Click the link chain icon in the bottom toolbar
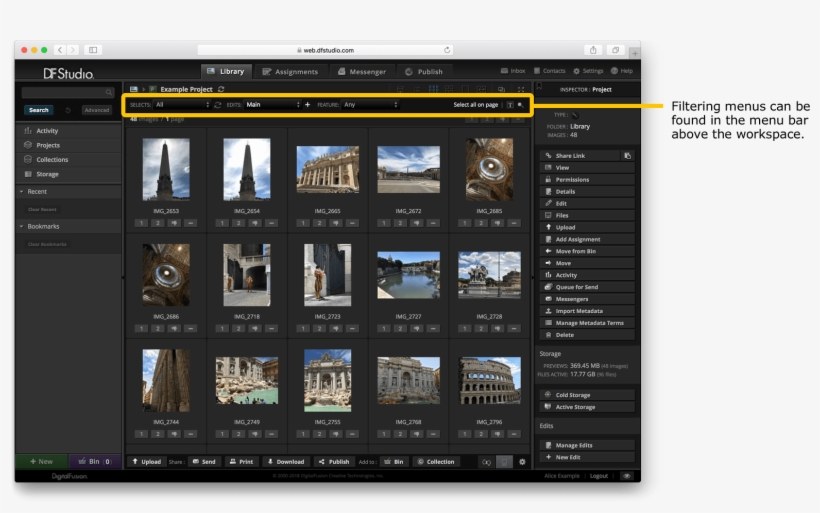Screen dimensions: 820x513 point(486,462)
